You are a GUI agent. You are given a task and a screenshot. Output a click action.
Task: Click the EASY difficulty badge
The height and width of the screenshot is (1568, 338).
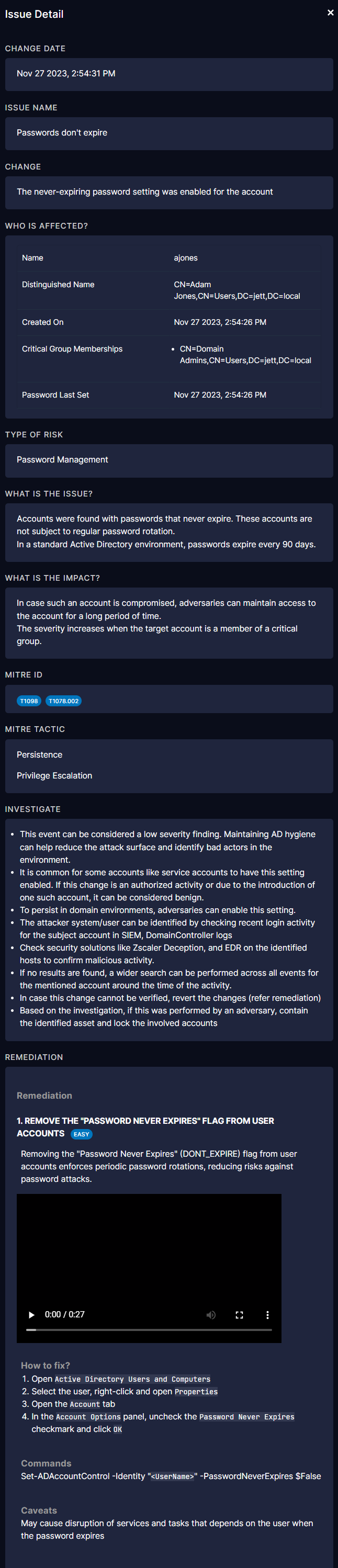[82, 1134]
